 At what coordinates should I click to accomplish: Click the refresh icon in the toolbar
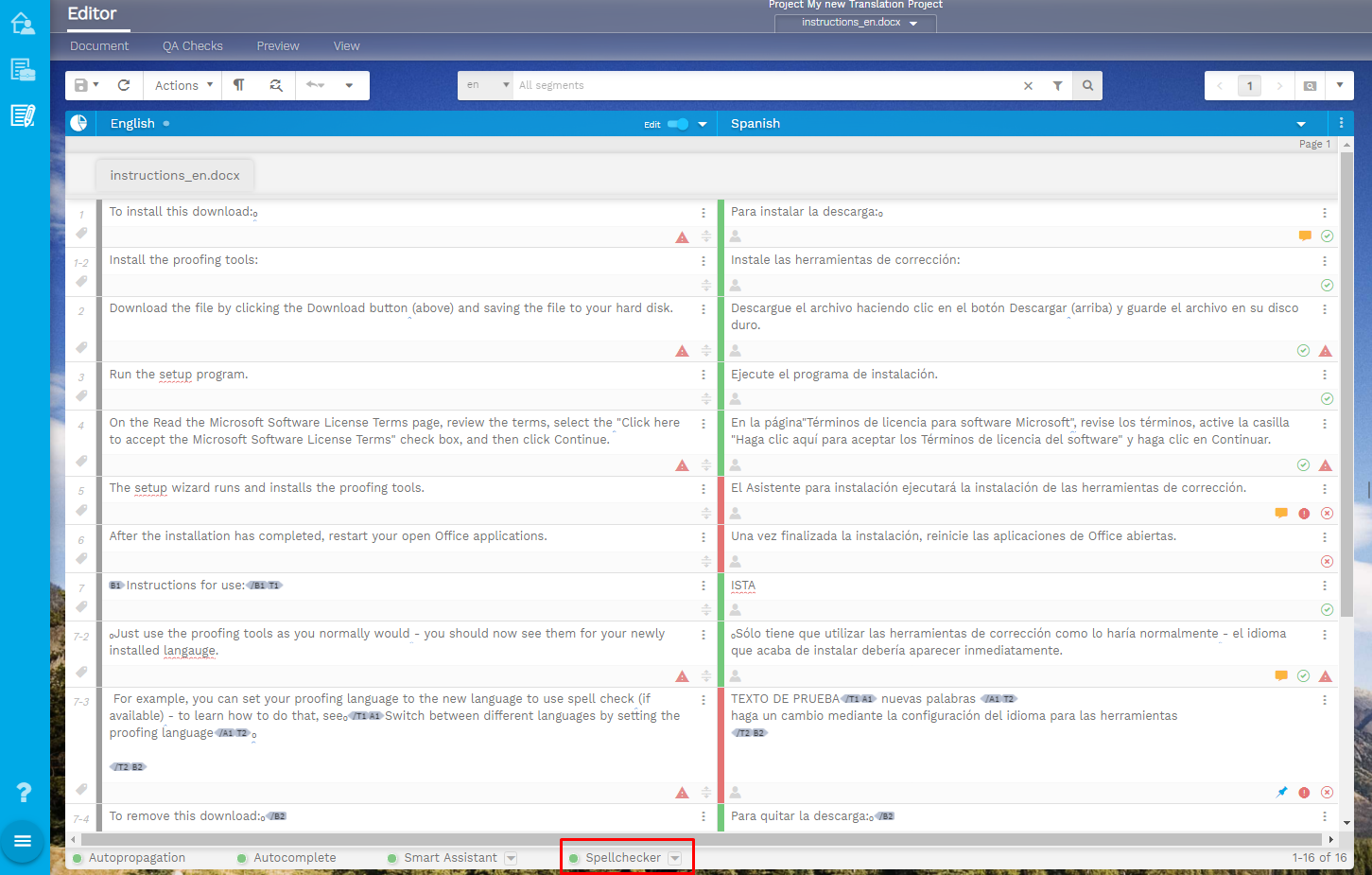[124, 85]
